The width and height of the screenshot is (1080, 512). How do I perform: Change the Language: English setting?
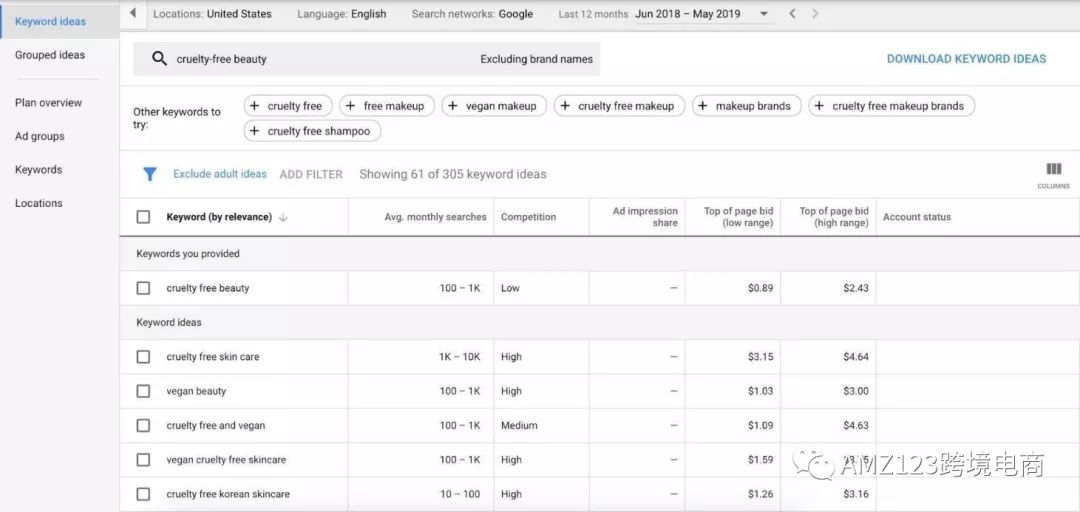pyautogui.click(x=341, y=14)
